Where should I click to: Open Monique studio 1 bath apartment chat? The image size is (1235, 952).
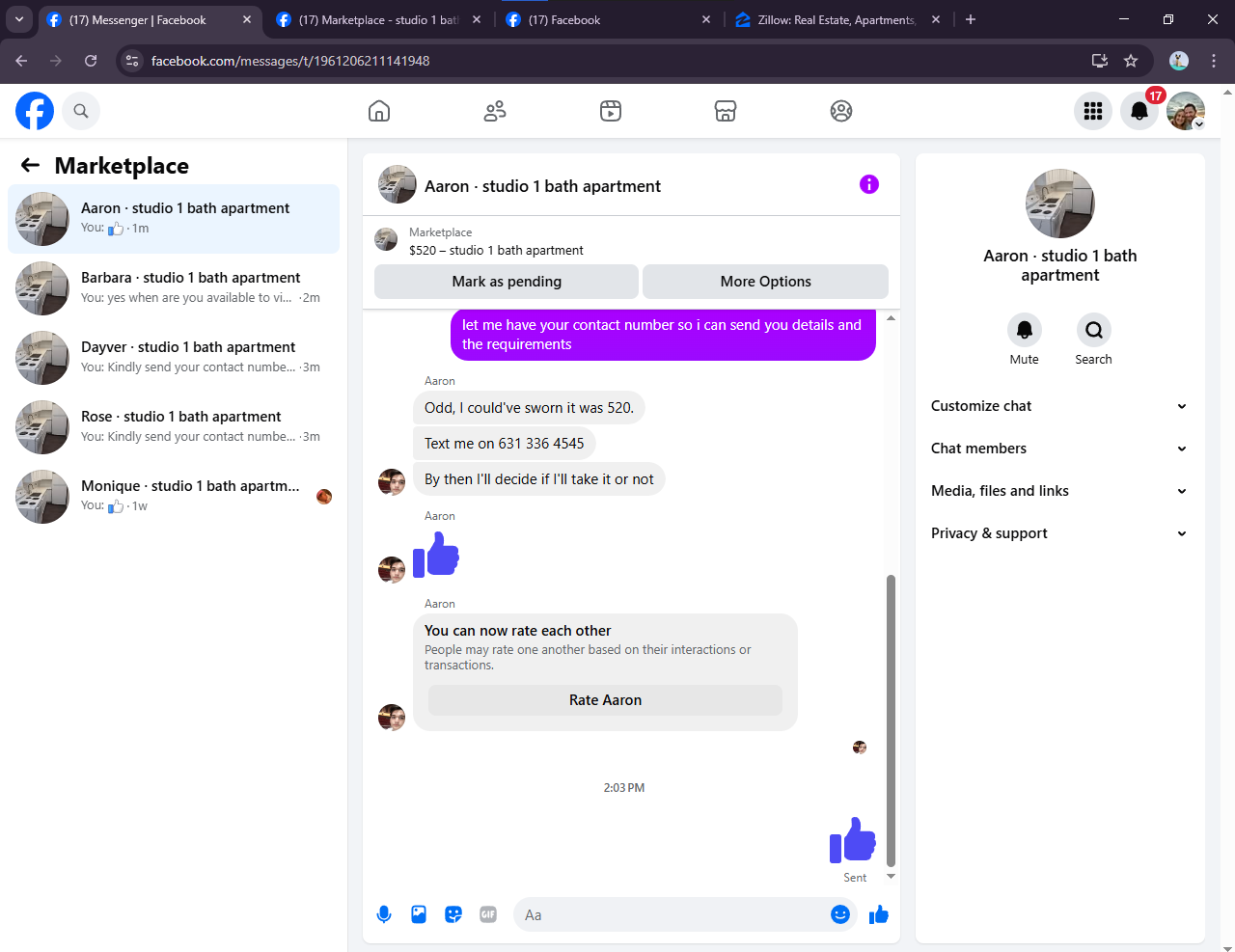pos(174,497)
